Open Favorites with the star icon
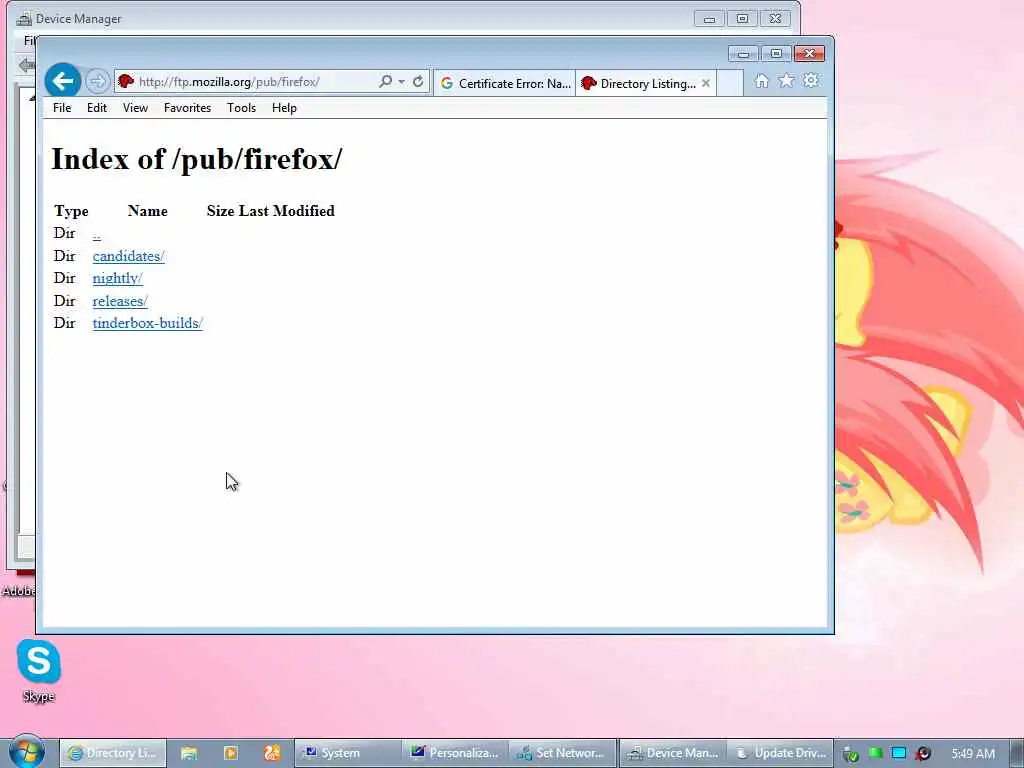1024x768 pixels. pyautogui.click(x=786, y=81)
